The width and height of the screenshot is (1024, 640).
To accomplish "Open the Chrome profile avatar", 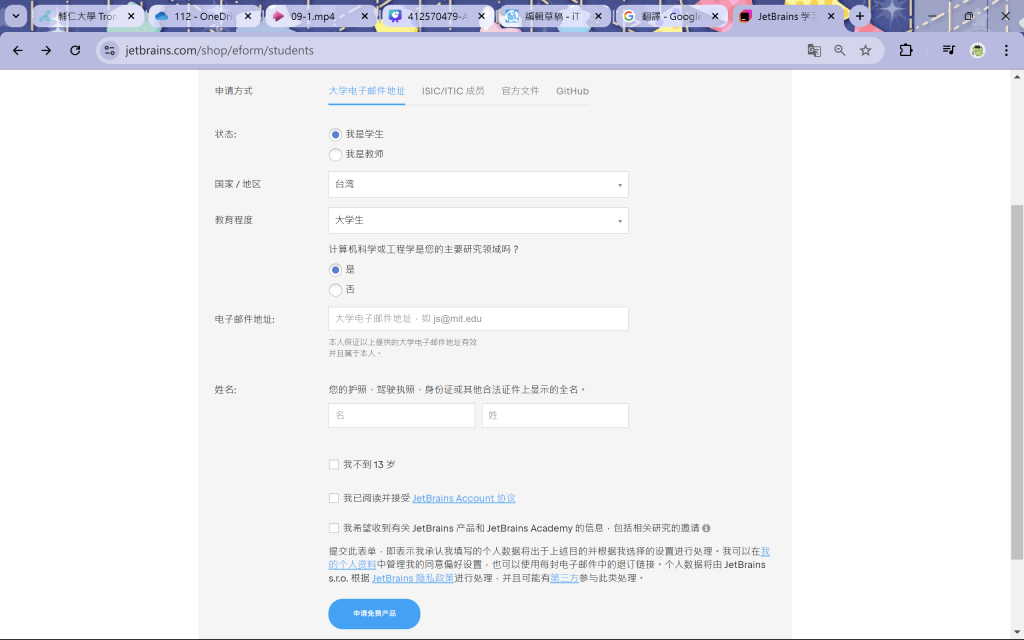I will [x=977, y=50].
